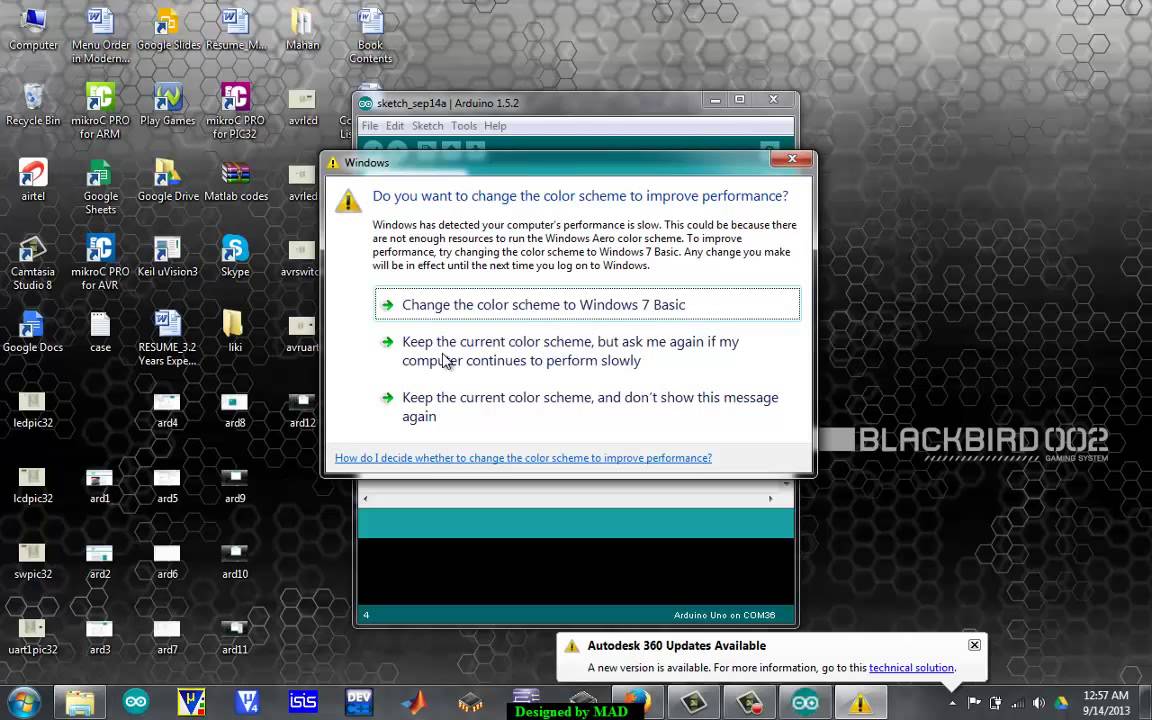Open the MATLAB taskbar shortcut
Viewport: 1152px width, 720px height.
414,702
